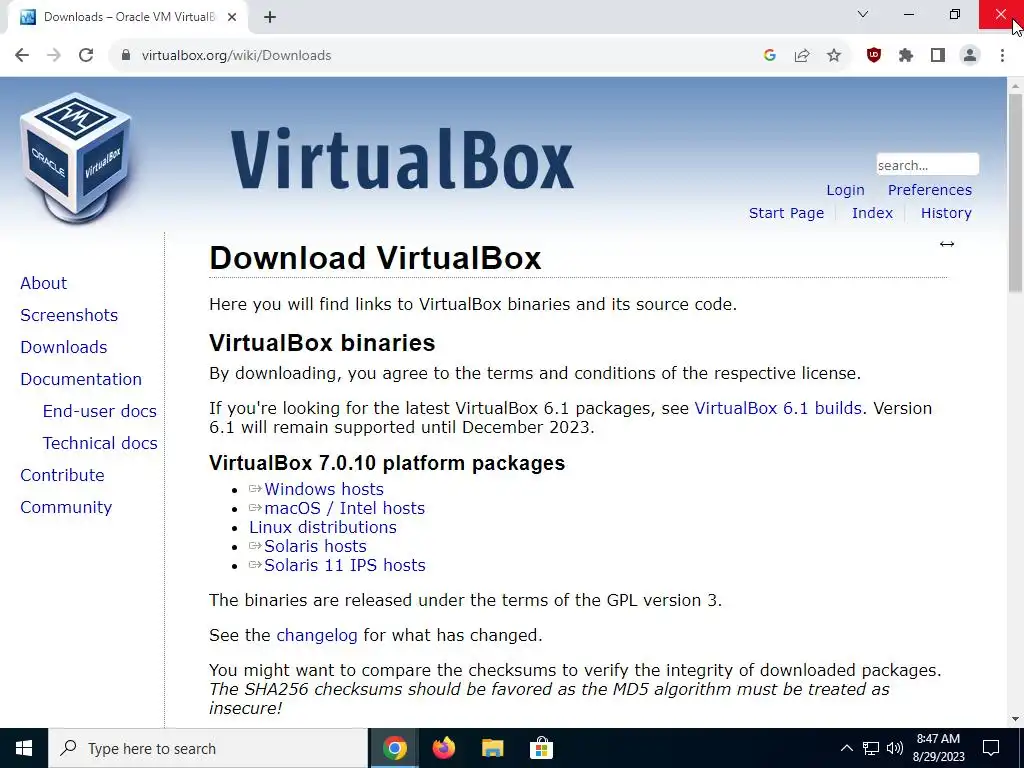Image resolution: width=1024 pixels, height=768 pixels.
Task: Open Chrome three-dot menu
Action: coord(1002,56)
